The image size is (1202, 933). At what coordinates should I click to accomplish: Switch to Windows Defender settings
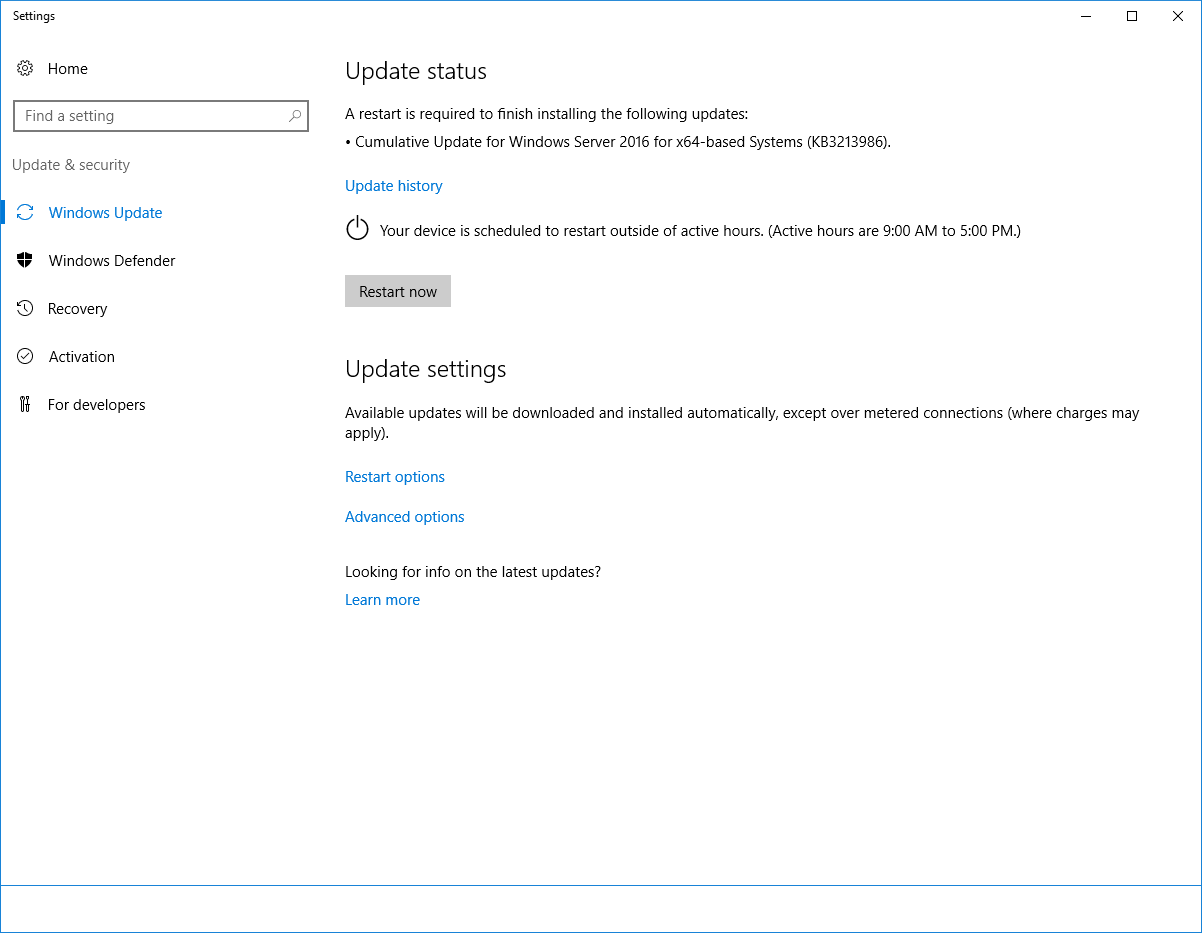click(x=111, y=260)
